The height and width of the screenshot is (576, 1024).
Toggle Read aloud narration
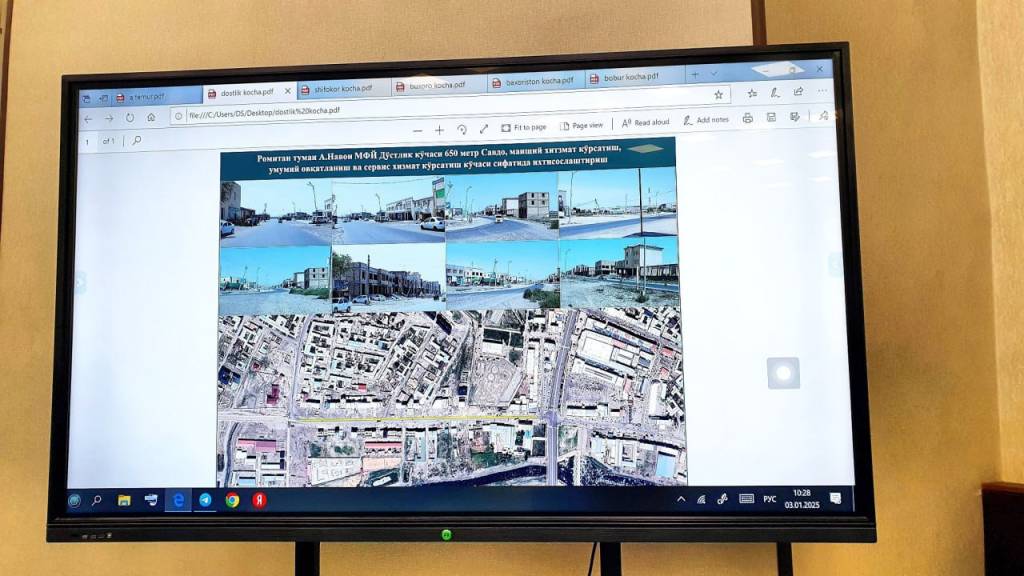point(645,122)
